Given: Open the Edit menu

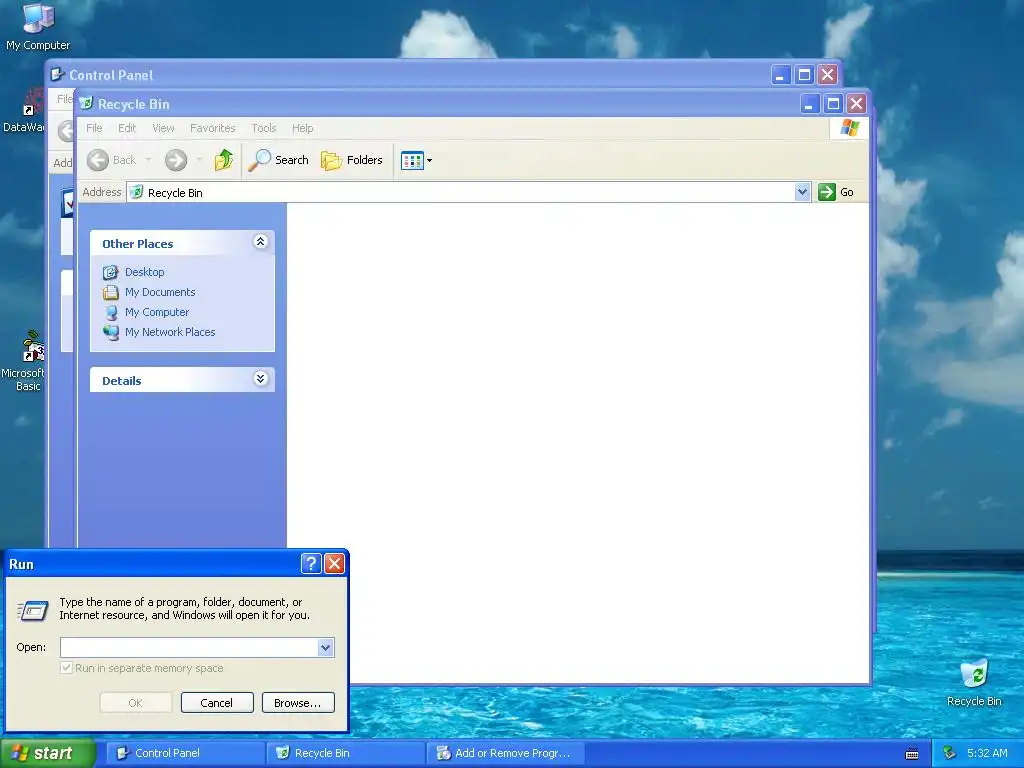Looking at the screenshot, I should point(127,128).
